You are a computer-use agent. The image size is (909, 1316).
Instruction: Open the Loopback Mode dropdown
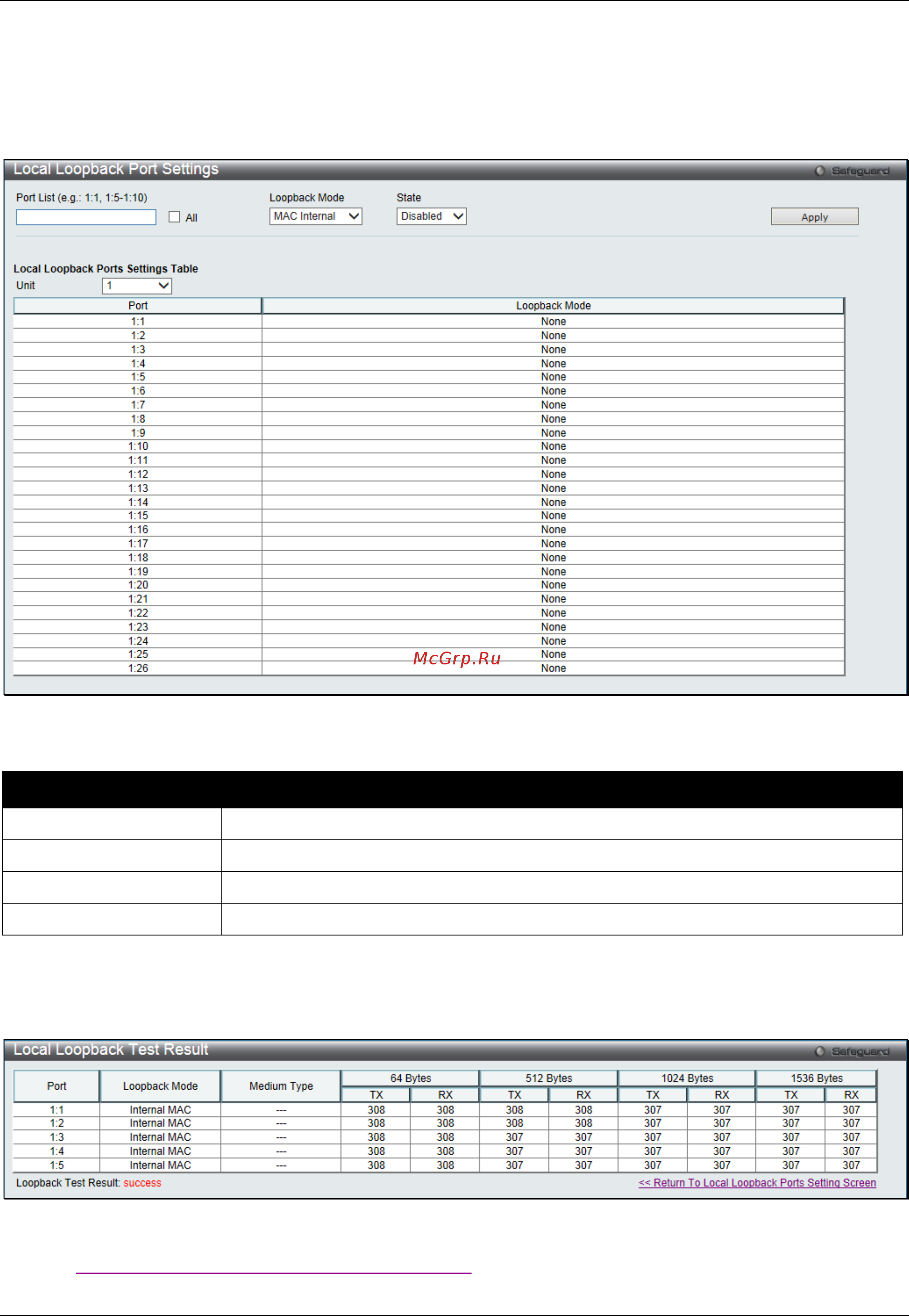316,217
